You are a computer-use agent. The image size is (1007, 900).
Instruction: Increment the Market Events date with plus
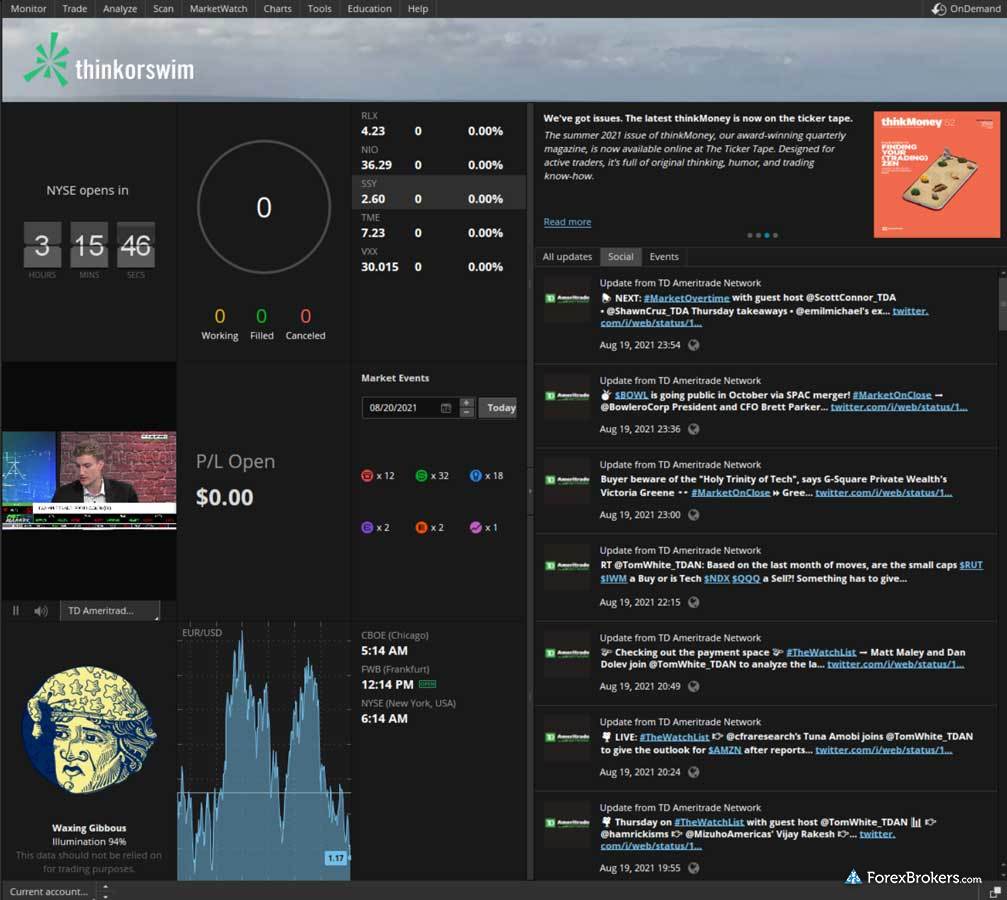[467, 402]
